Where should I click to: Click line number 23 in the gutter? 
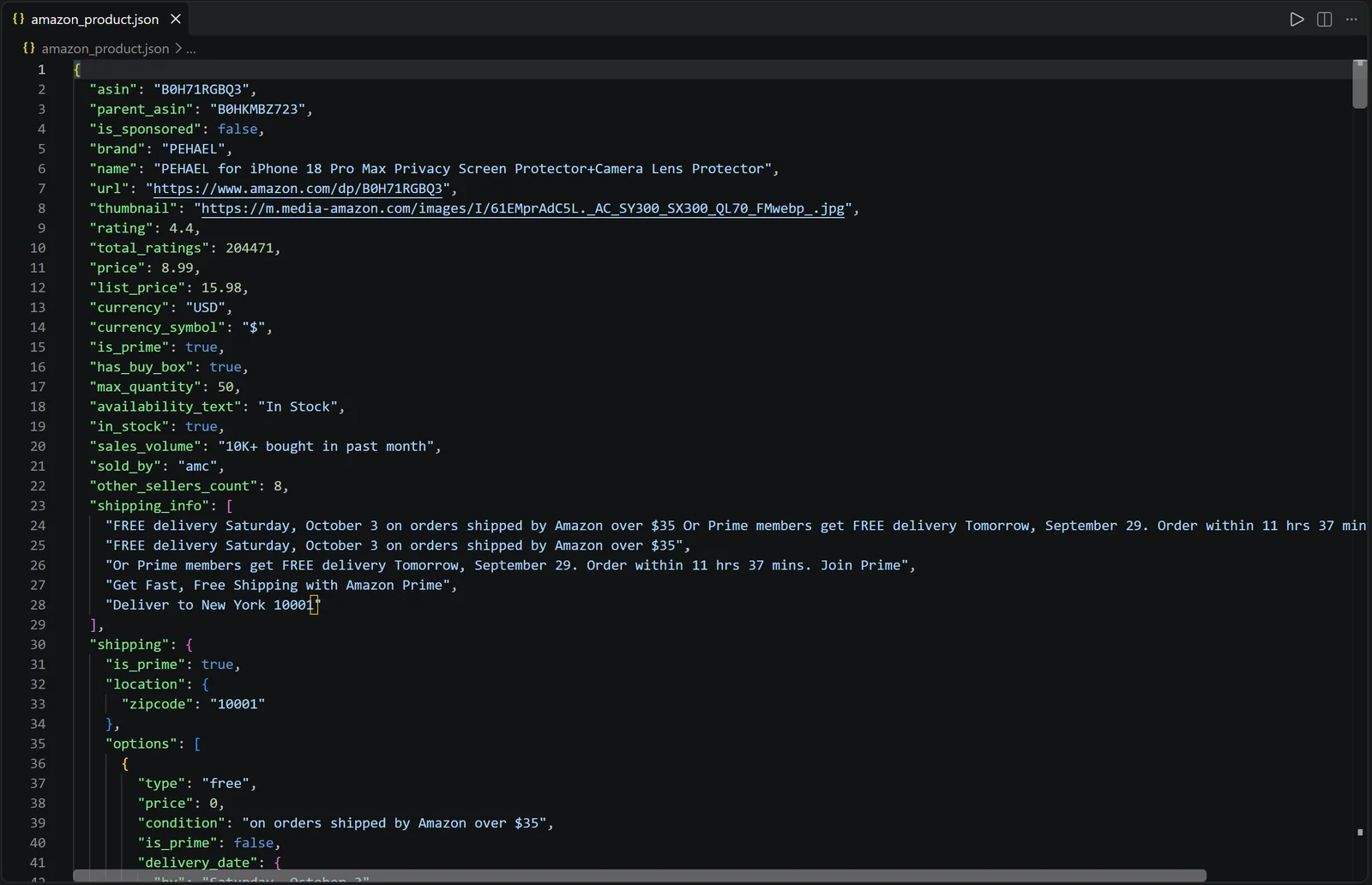tap(38, 506)
